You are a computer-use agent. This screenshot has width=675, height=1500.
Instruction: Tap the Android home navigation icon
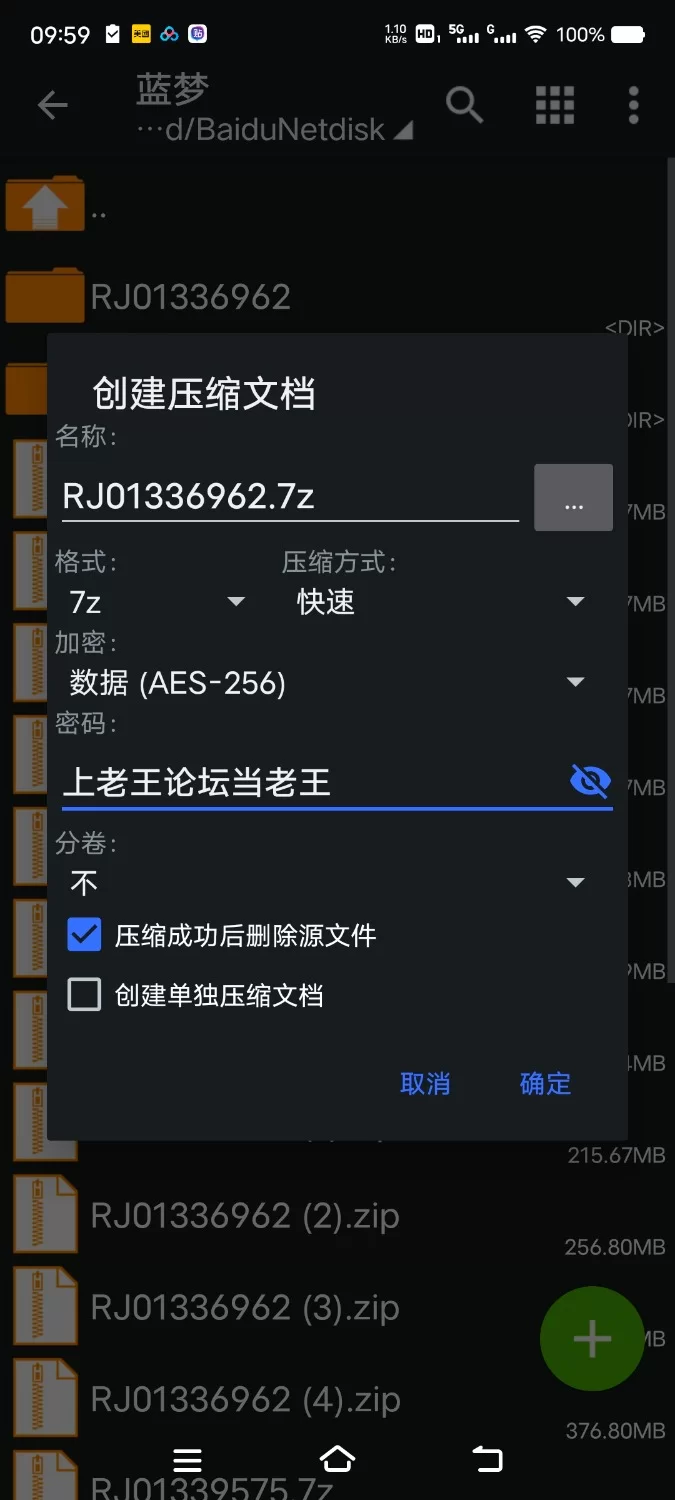click(337, 1459)
